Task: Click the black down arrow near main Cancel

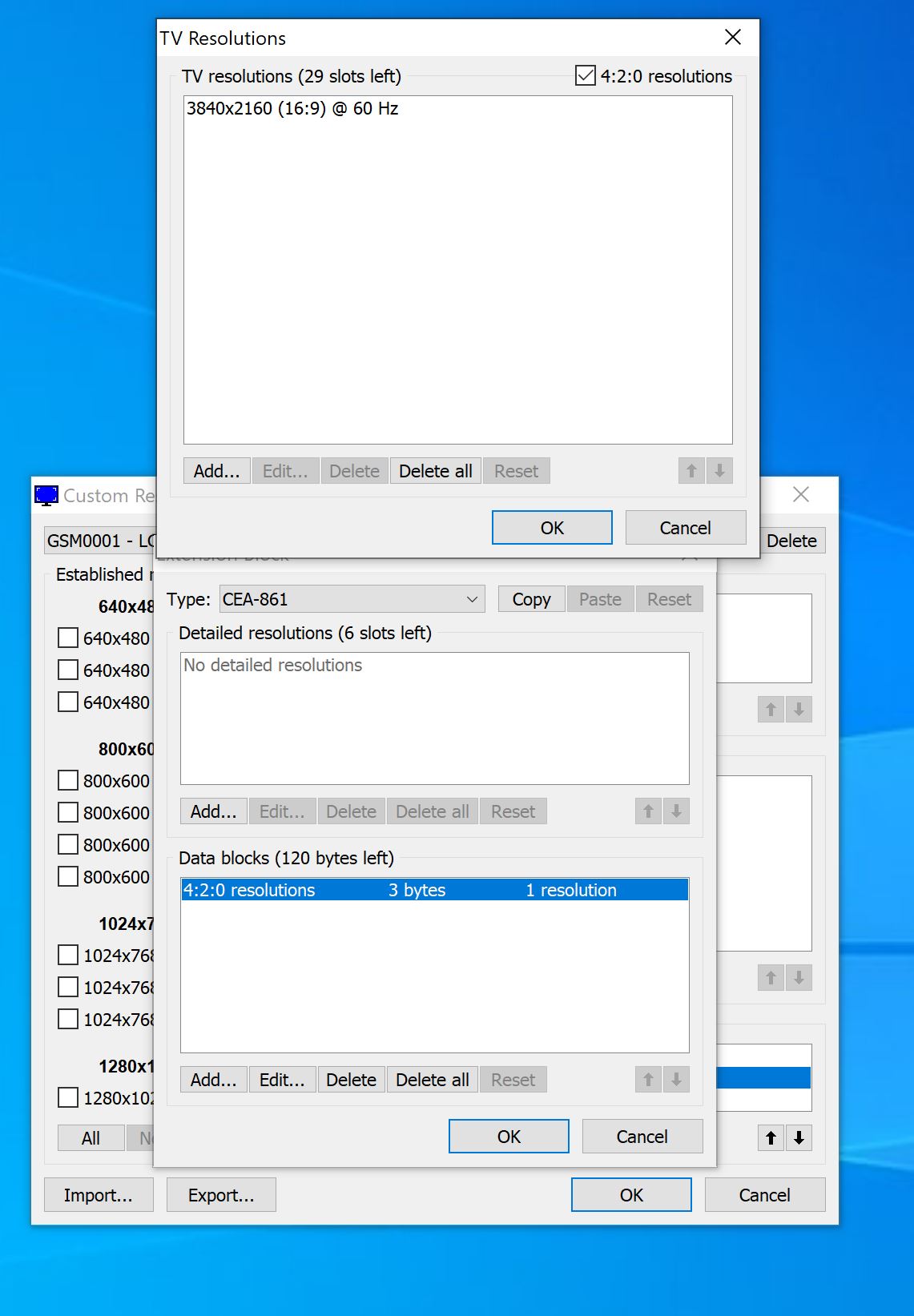Action: point(799,1138)
